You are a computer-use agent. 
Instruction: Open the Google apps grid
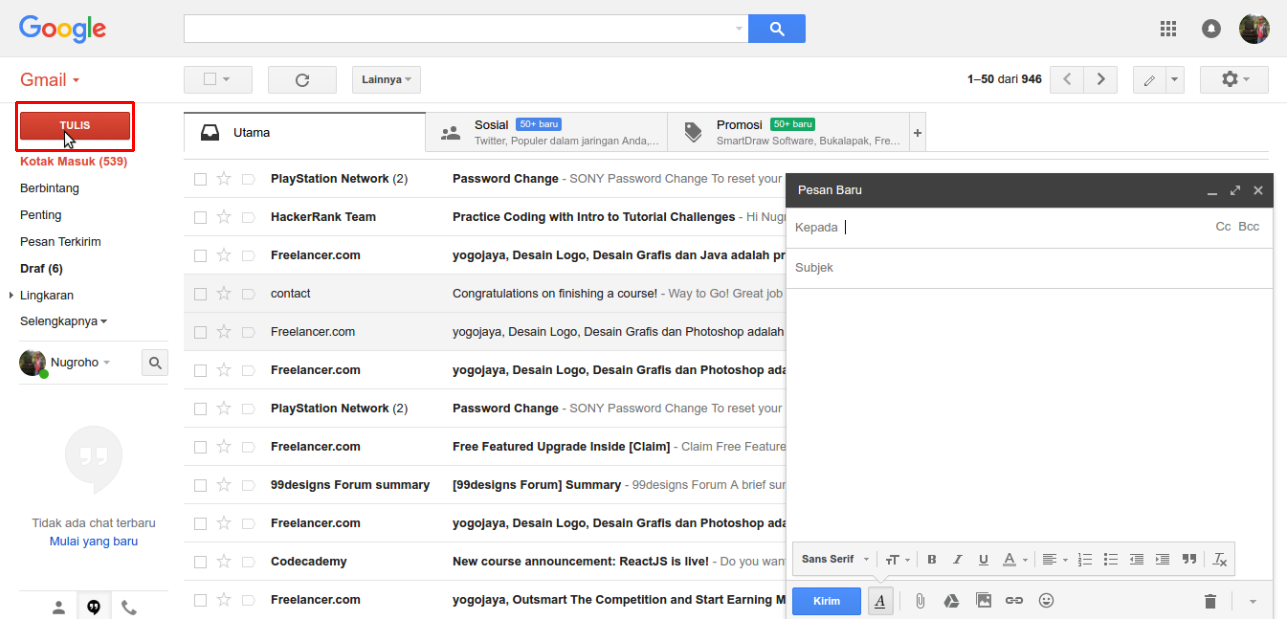[x=1167, y=28]
